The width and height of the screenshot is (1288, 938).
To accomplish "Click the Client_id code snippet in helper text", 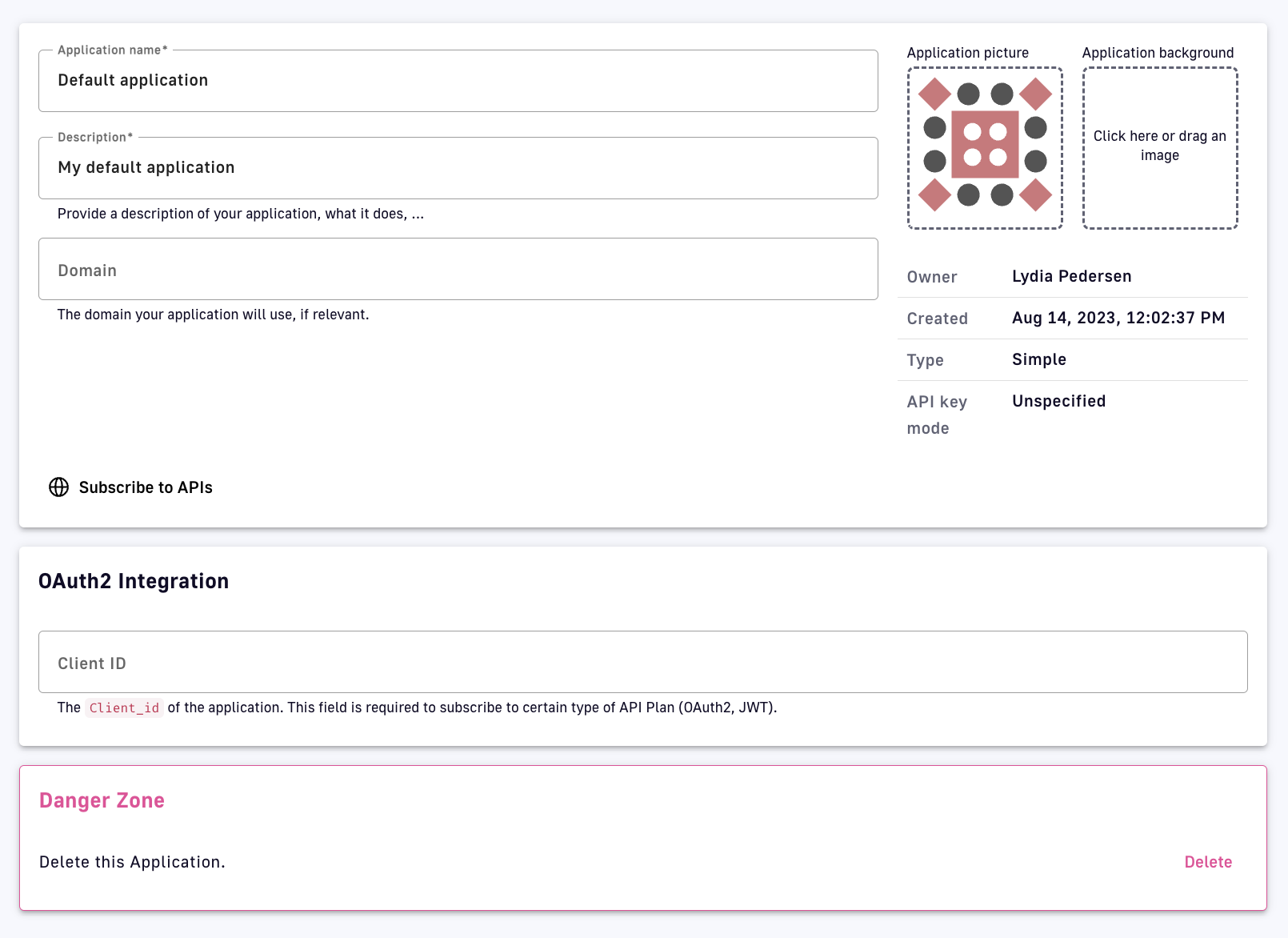I will [x=124, y=708].
